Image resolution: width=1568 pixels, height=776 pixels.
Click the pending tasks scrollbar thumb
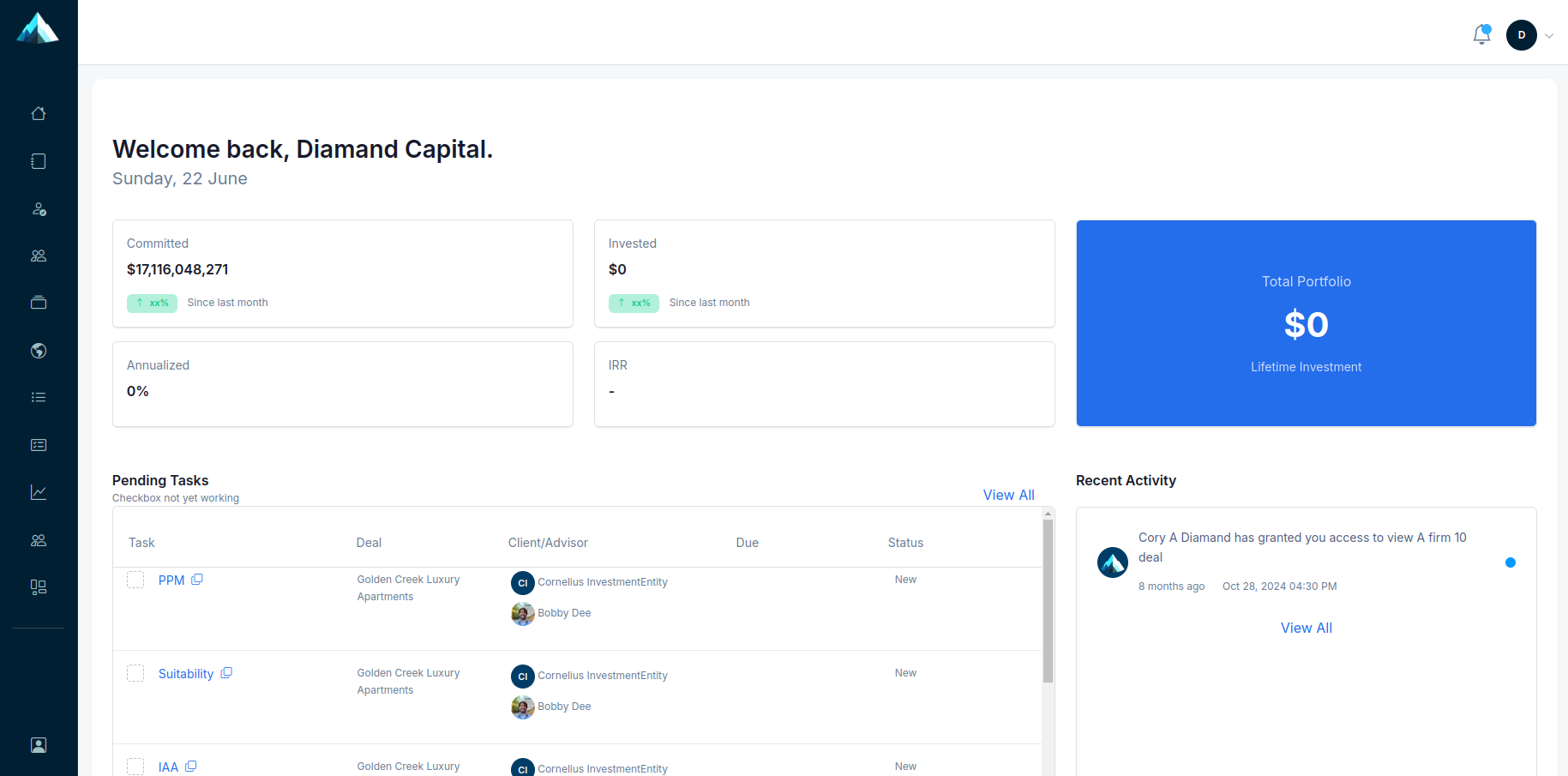click(x=1048, y=600)
